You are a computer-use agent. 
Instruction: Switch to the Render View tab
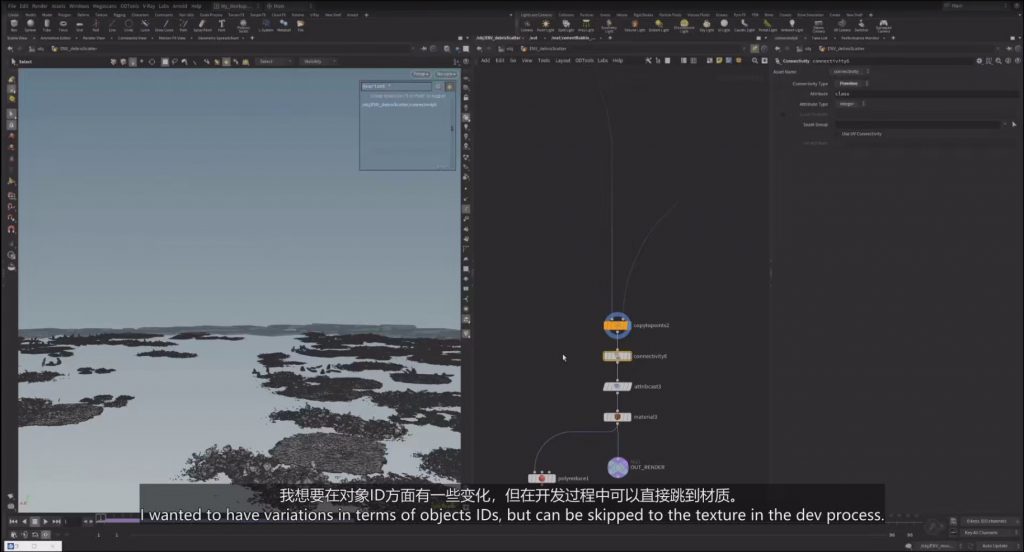(x=93, y=38)
